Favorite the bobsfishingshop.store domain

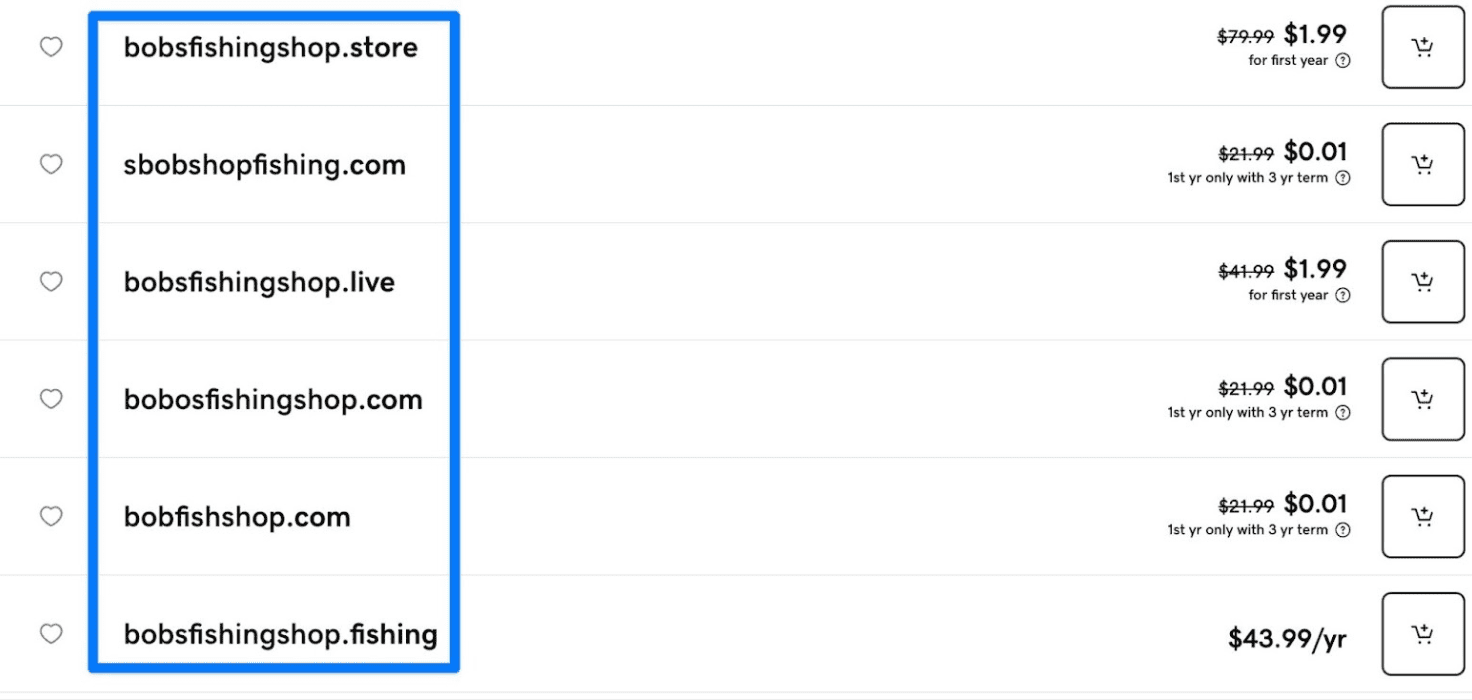pos(50,47)
